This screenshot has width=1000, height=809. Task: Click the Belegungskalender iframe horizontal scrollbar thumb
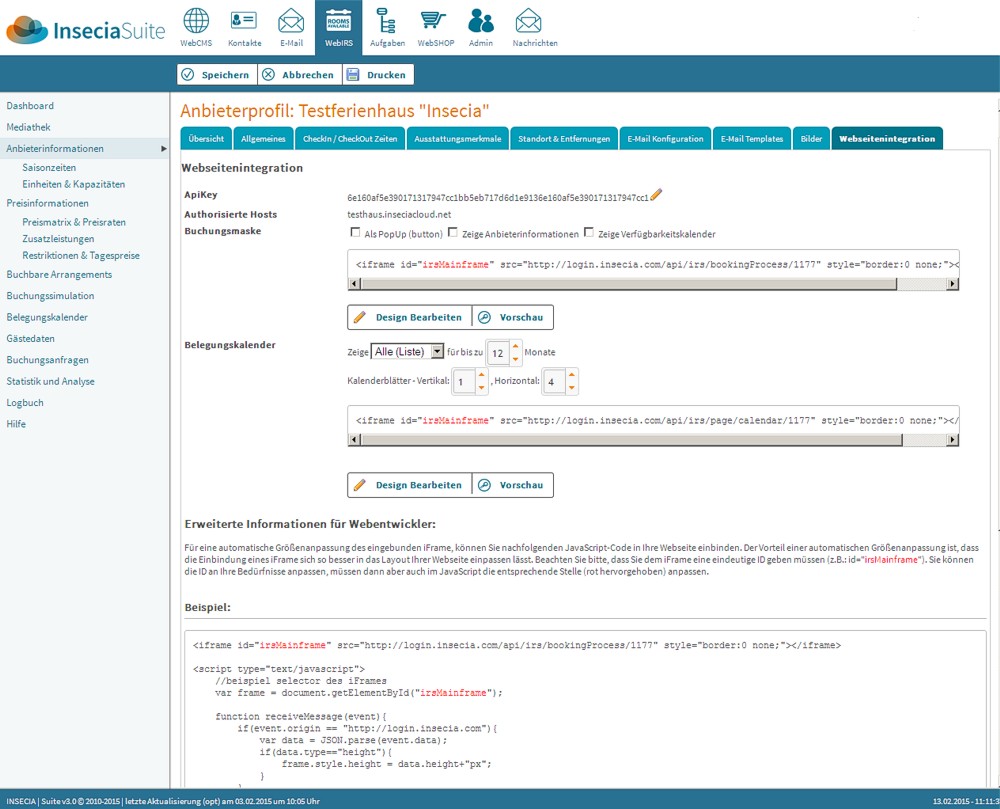631,439
